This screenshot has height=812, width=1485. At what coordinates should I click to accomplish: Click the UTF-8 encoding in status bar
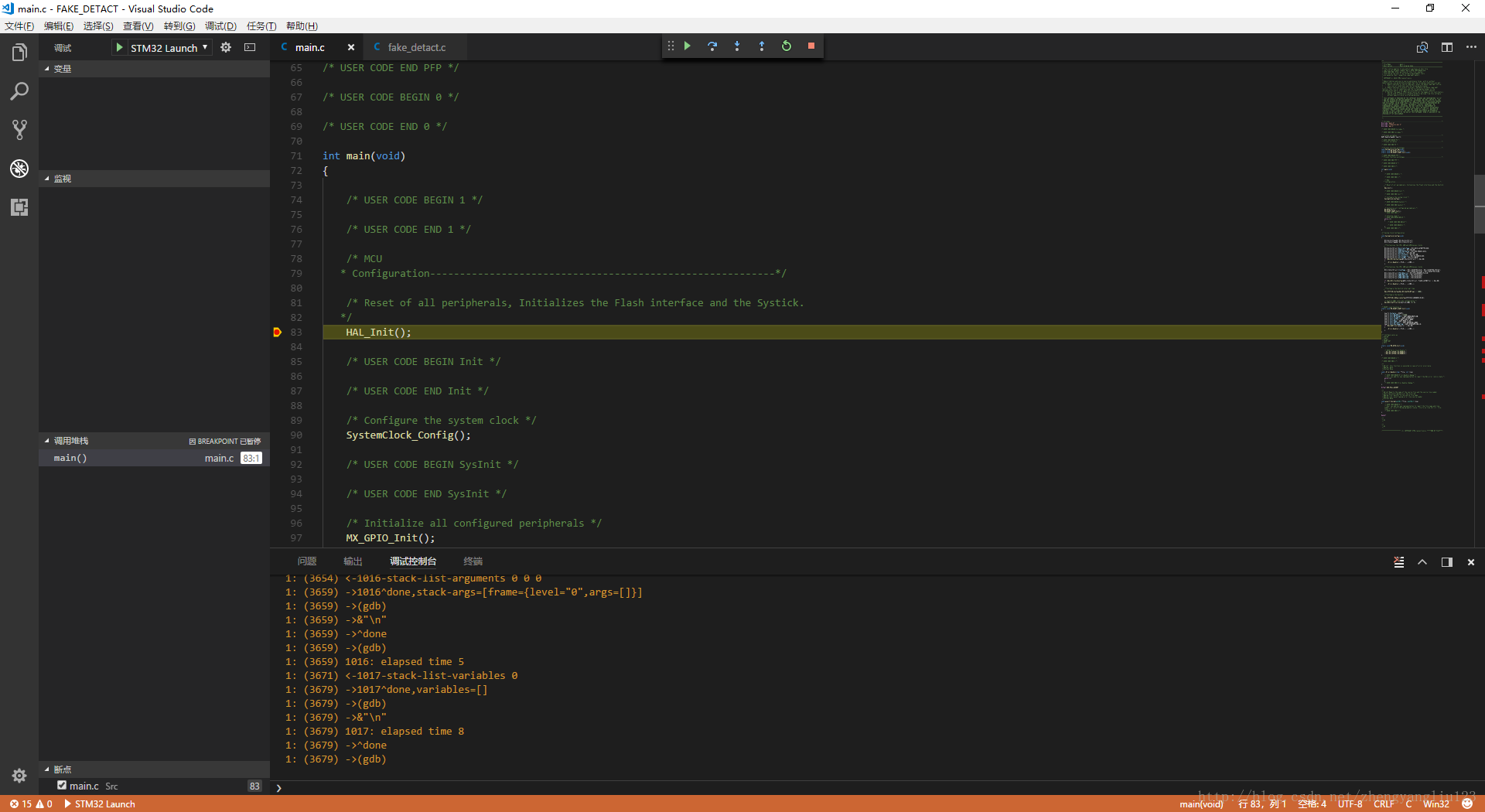(x=1350, y=804)
